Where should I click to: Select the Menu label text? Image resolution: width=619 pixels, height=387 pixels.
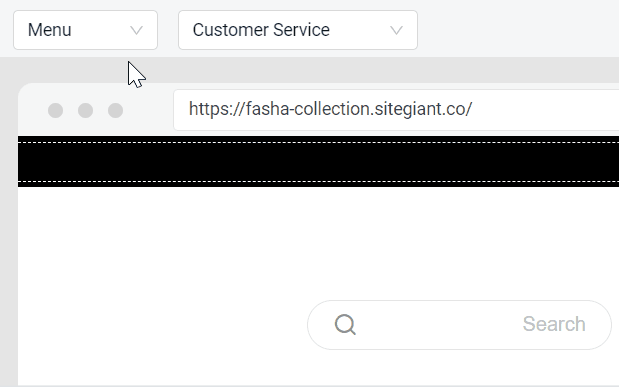tap(49, 30)
